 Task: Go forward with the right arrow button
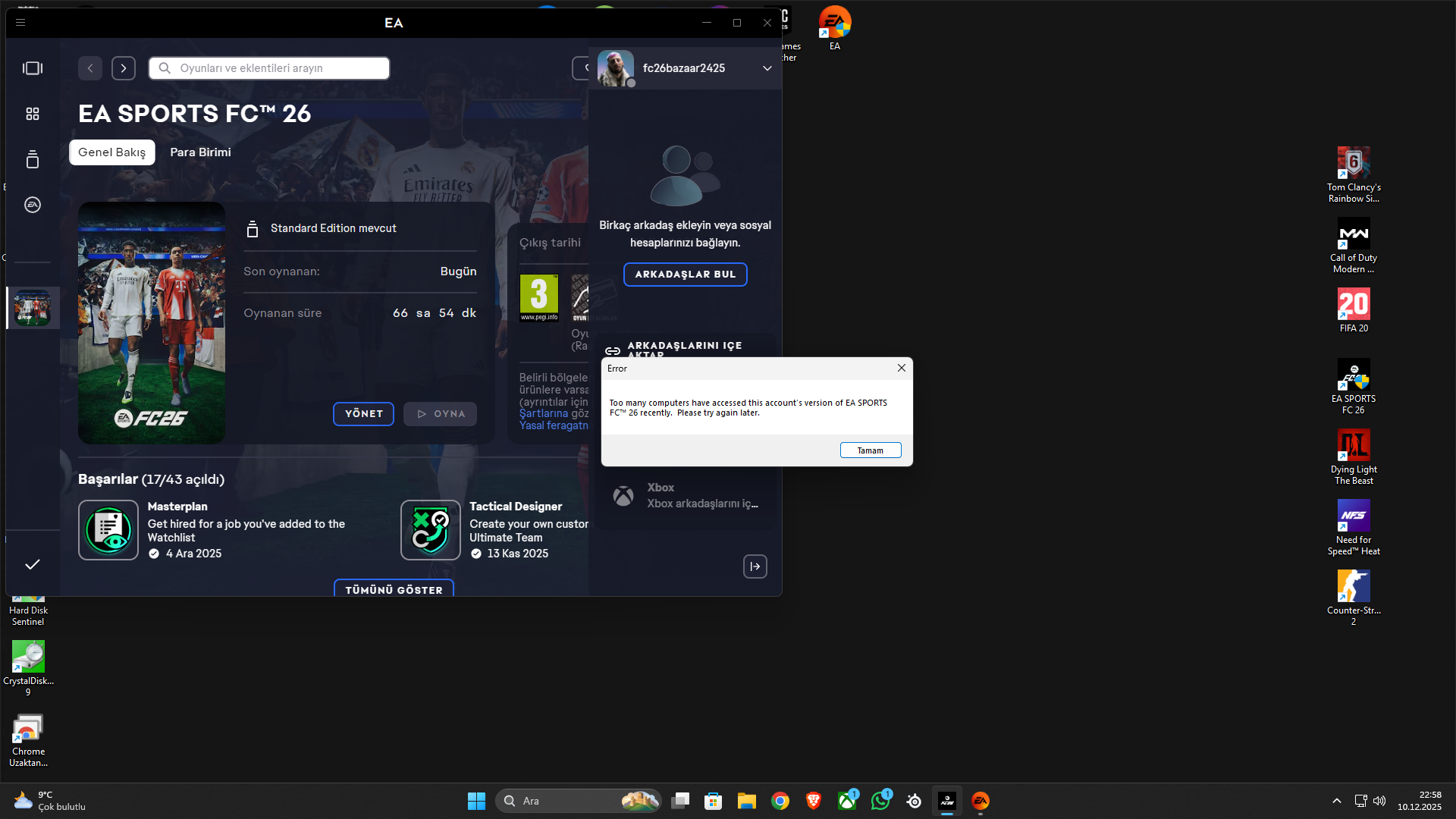124,68
